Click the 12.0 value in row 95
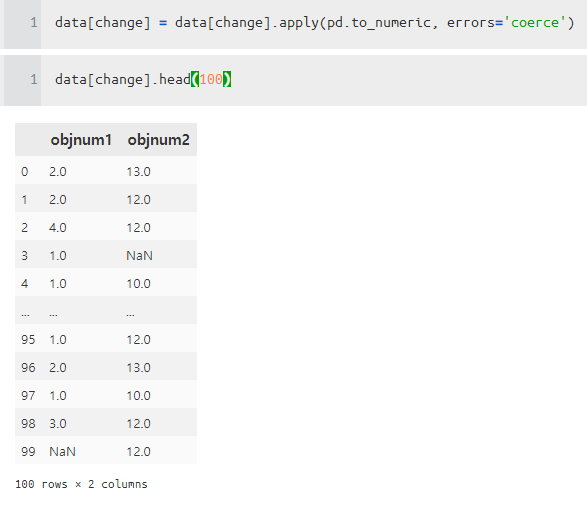The height and width of the screenshot is (513, 587). coord(138,340)
